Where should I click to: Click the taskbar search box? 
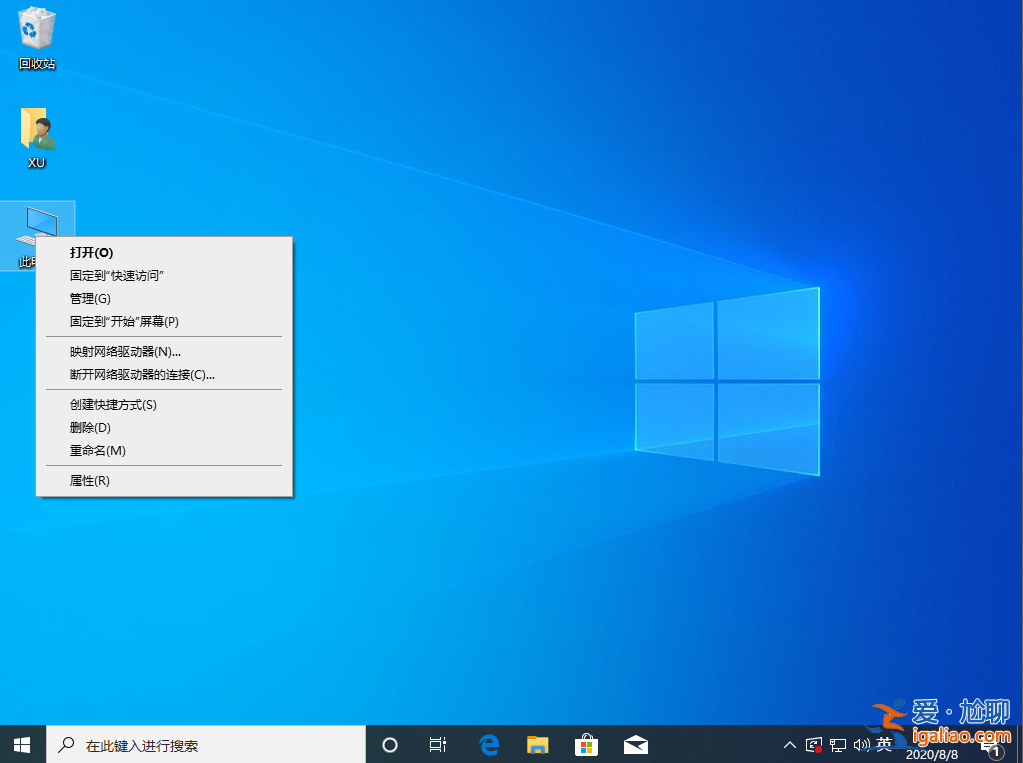coord(200,744)
